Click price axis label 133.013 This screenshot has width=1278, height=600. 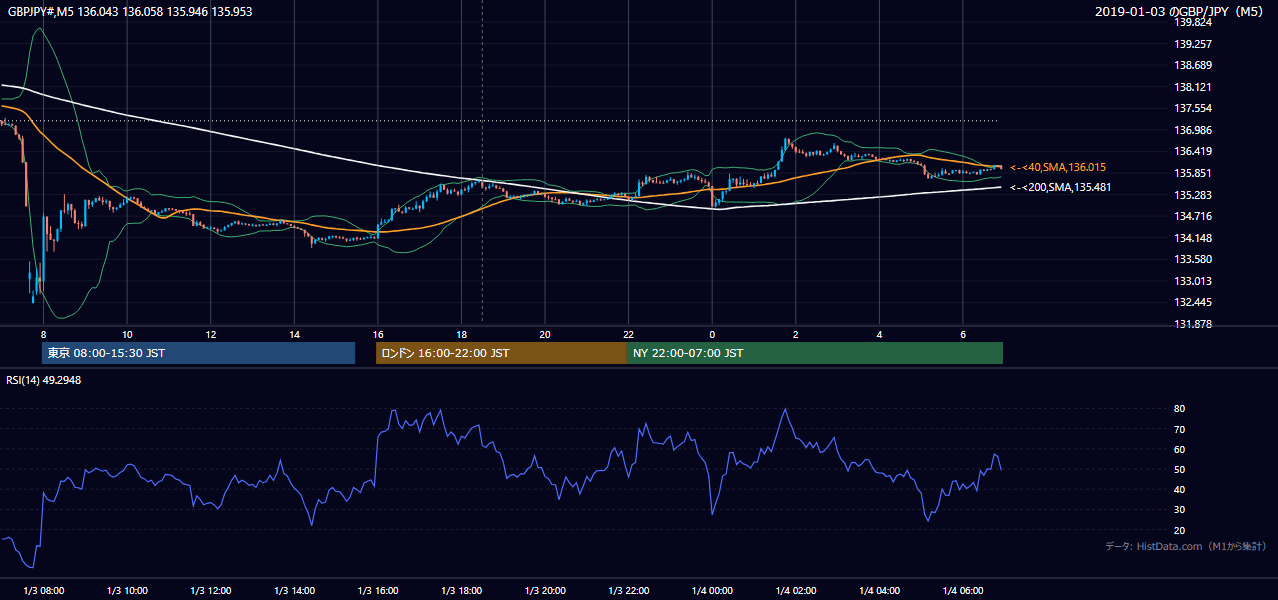pyautogui.click(x=1193, y=281)
